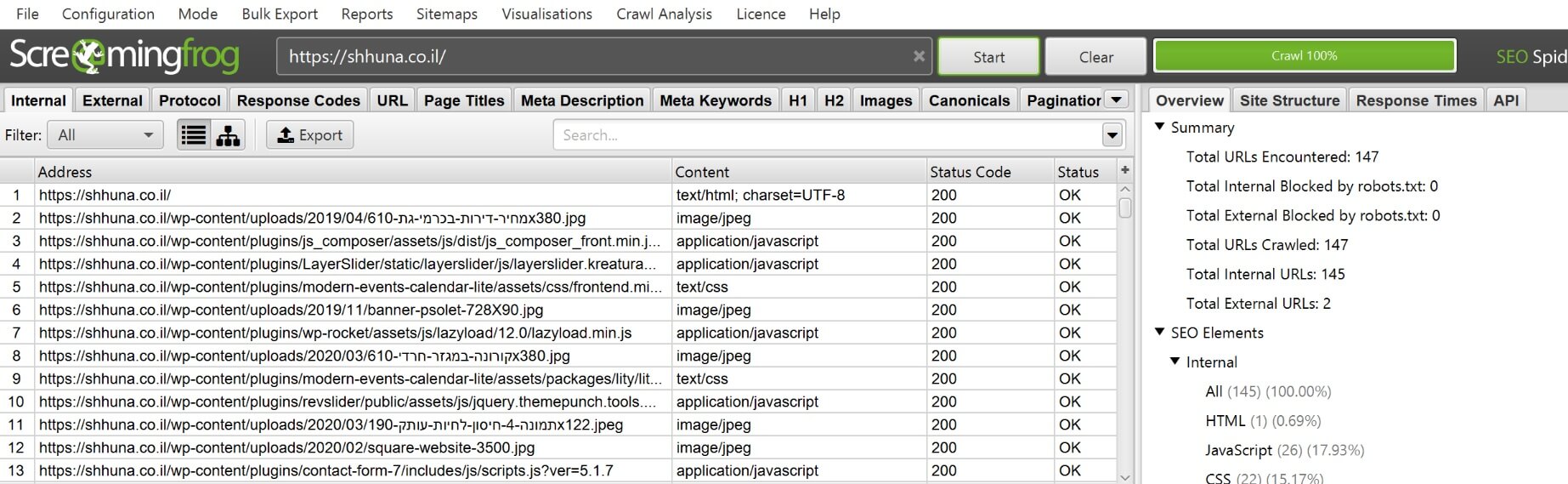Sort by the Address column header
The width and height of the screenshot is (1568, 484).
353,172
